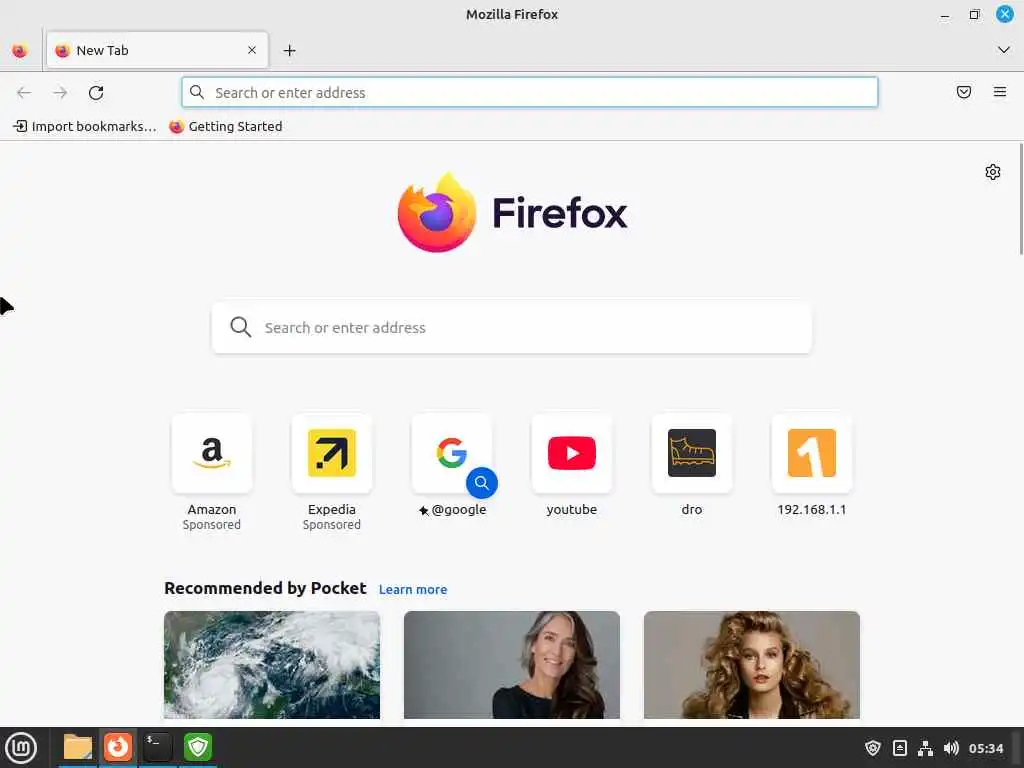Screen dimensions: 1024x768
Task: Click the page vertical scrollbar
Action: (1021, 199)
